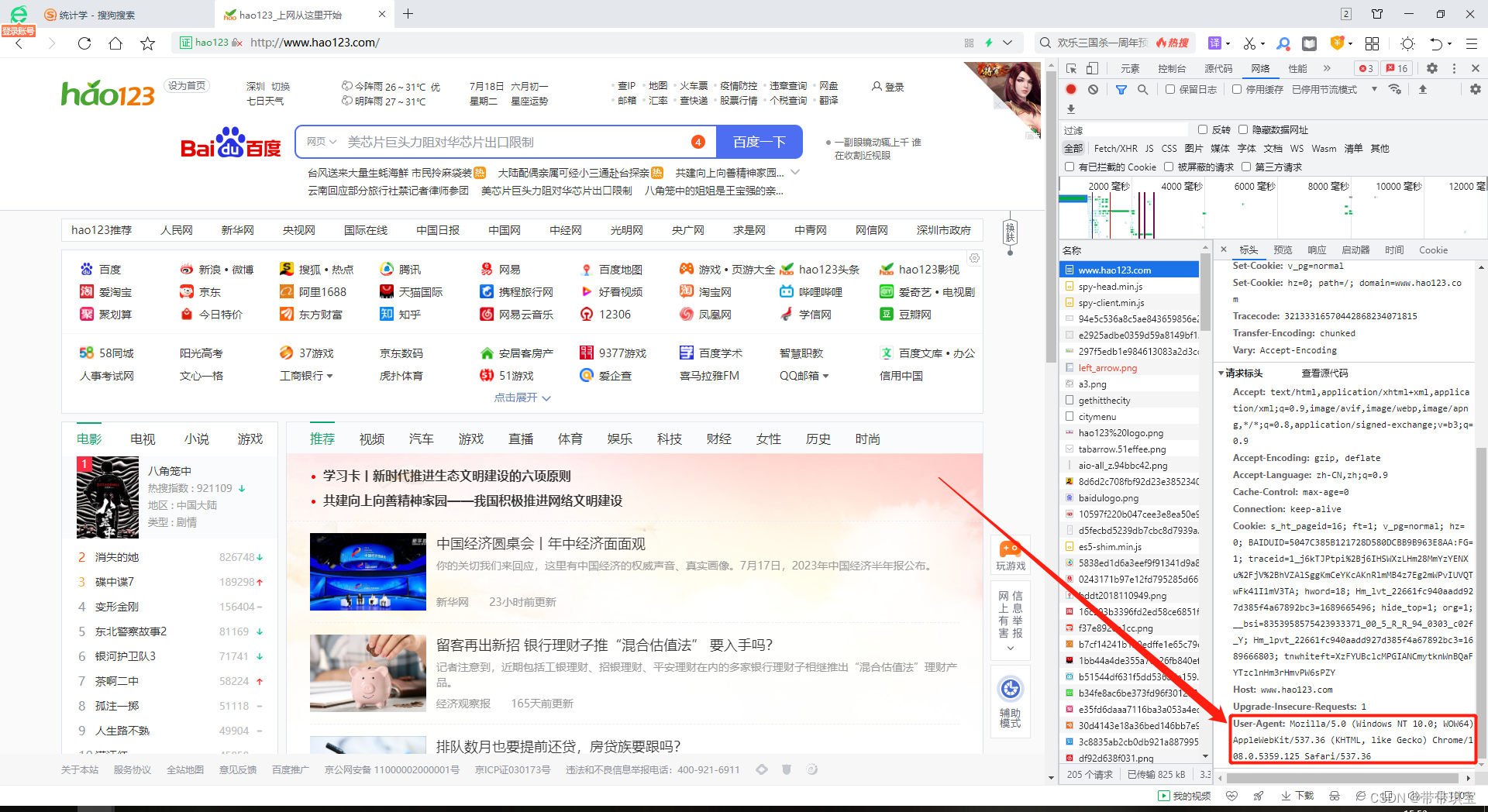Export HAR with the upload arrow icon
Viewport: 1488px width, 812px height.
[1423, 89]
